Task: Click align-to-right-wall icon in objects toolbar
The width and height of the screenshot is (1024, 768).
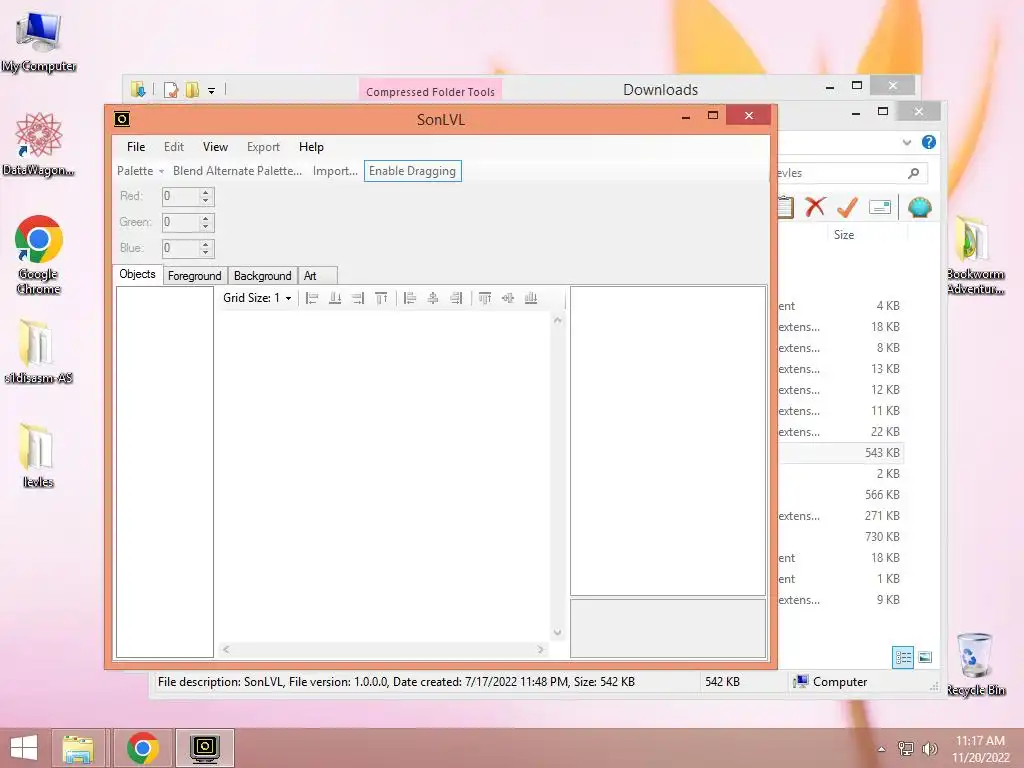Action: tap(358, 298)
